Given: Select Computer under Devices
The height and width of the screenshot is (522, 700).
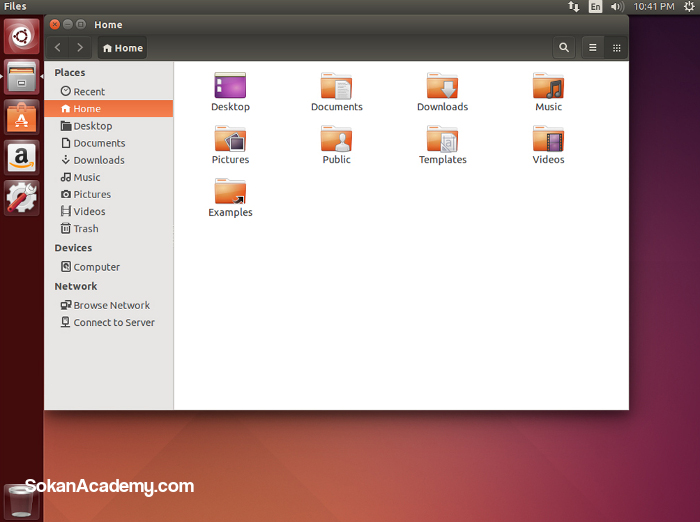Looking at the screenshot, I should pos(108,267).
